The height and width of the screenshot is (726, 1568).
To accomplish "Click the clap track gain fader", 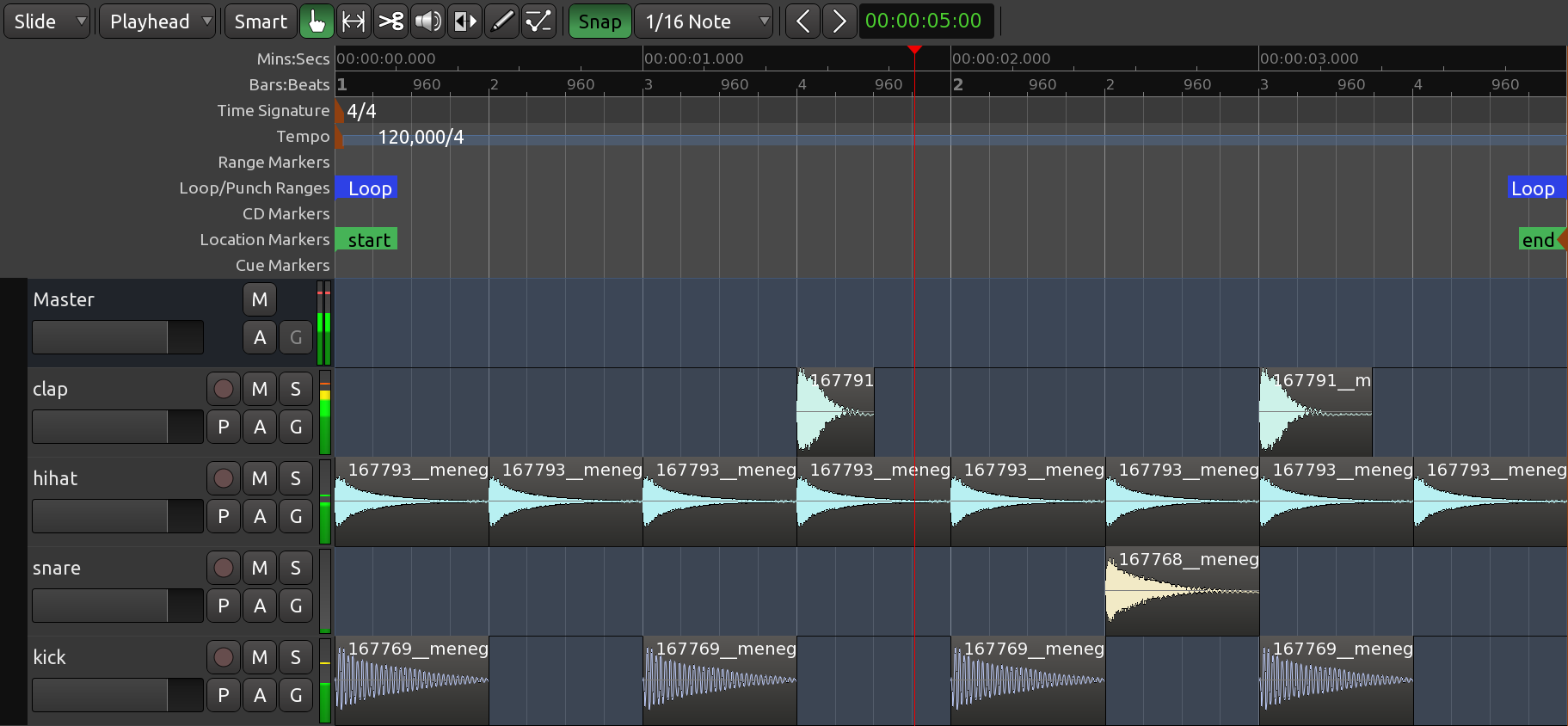I will point(118,427).
